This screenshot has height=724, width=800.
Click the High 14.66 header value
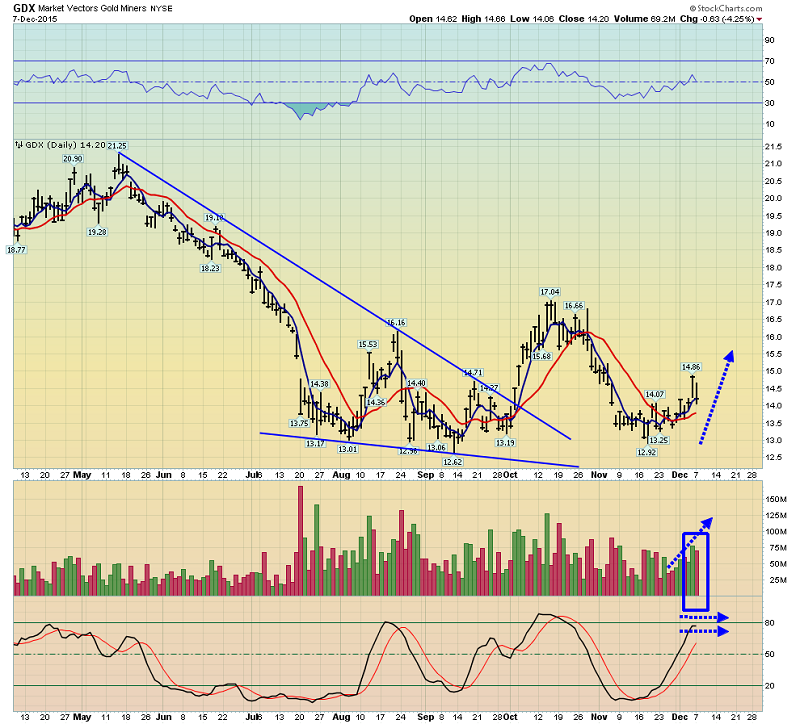(x=483, y=19)
